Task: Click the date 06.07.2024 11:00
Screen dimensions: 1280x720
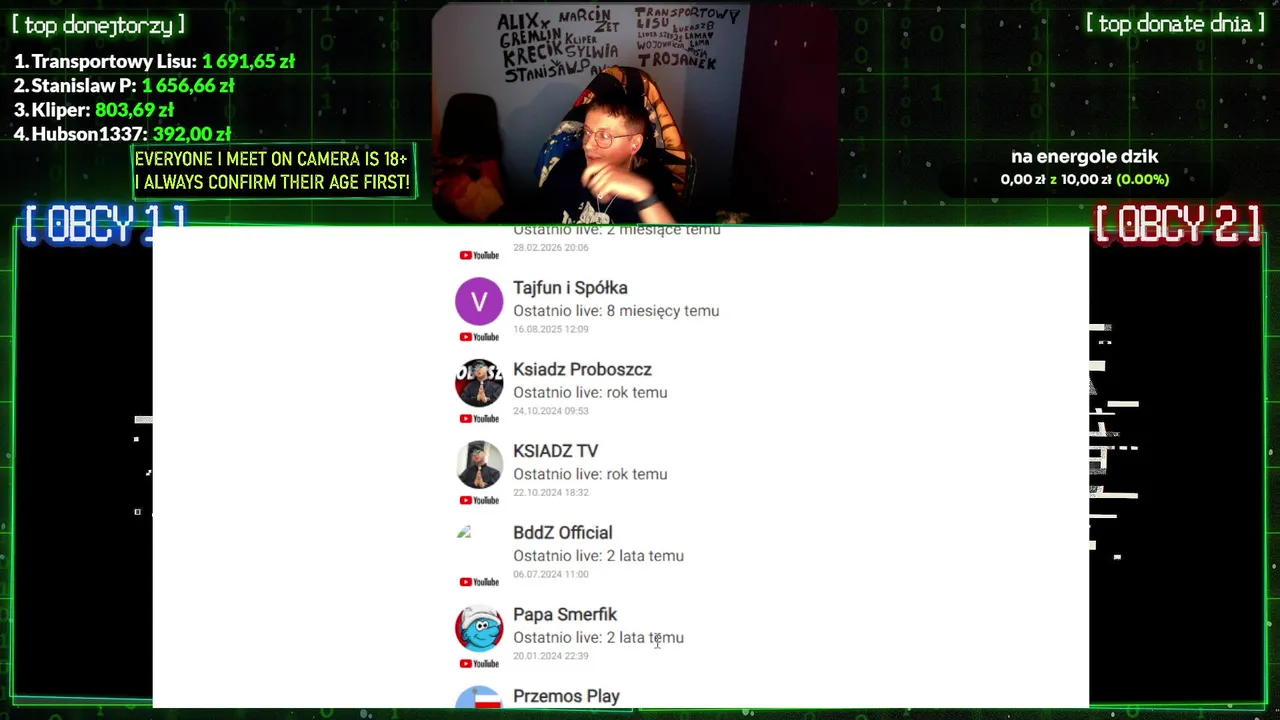Action: pos(551,574)
